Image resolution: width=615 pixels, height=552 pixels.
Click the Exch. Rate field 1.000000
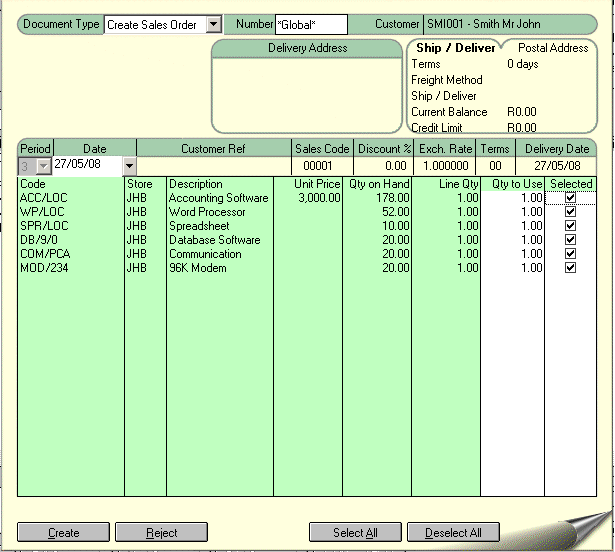445,166
